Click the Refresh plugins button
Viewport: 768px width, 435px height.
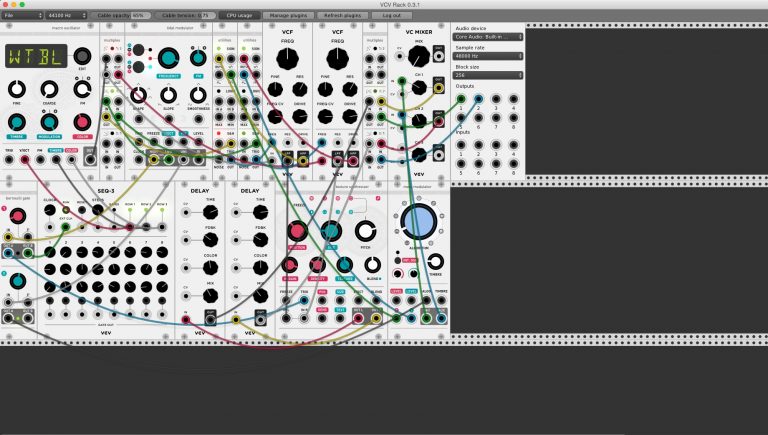tap(342, 15)
